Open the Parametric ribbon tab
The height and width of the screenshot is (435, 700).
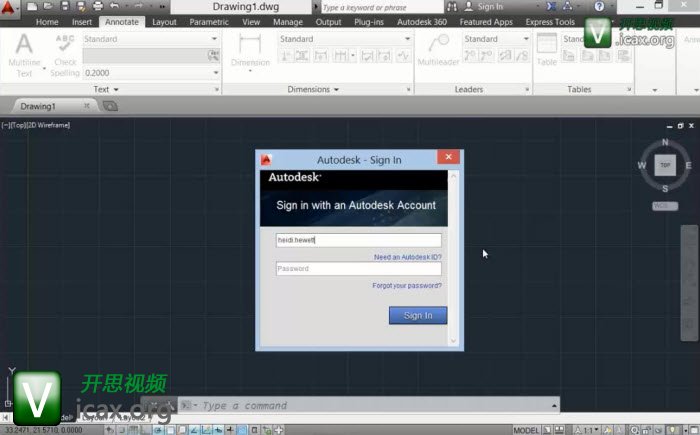tap(208, 21)
